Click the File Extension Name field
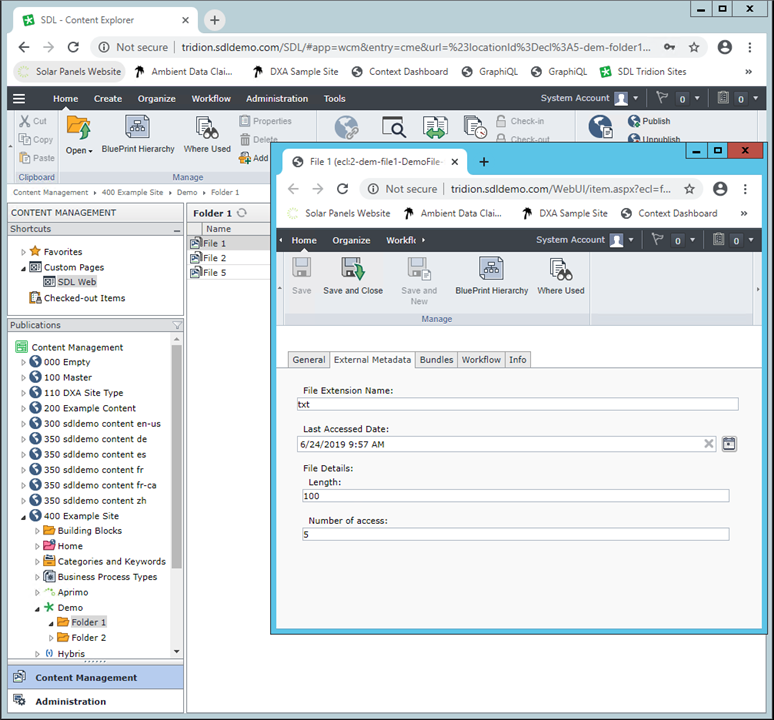774x720 pixels. (x=518, y=404)
